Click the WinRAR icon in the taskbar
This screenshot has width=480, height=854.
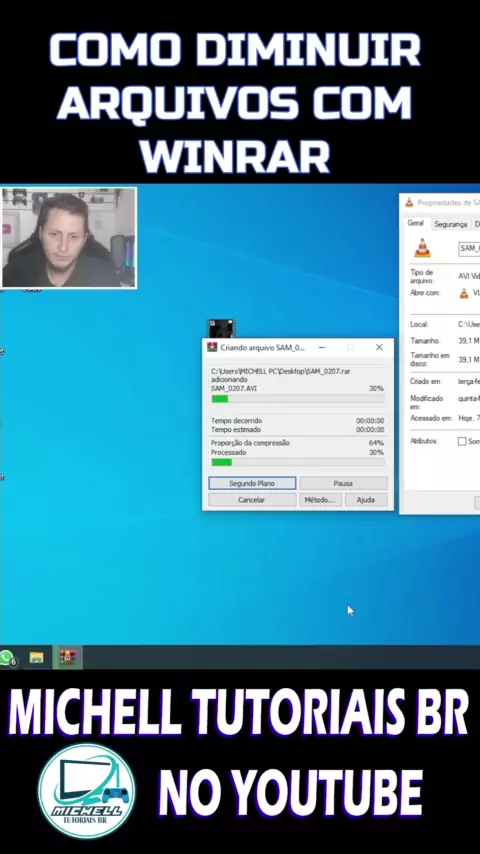pyautogui.click(x=68, y=657)
